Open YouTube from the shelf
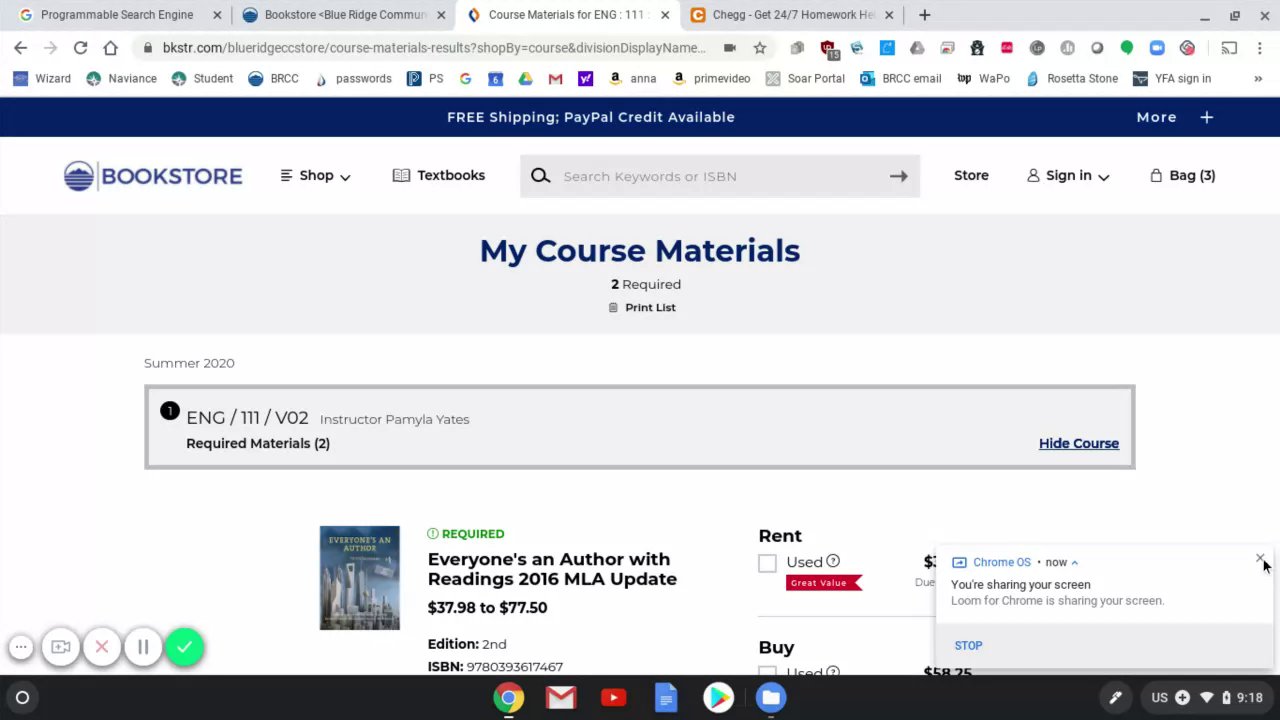Screen dimensions: 1280x720 tap(613, 698)
